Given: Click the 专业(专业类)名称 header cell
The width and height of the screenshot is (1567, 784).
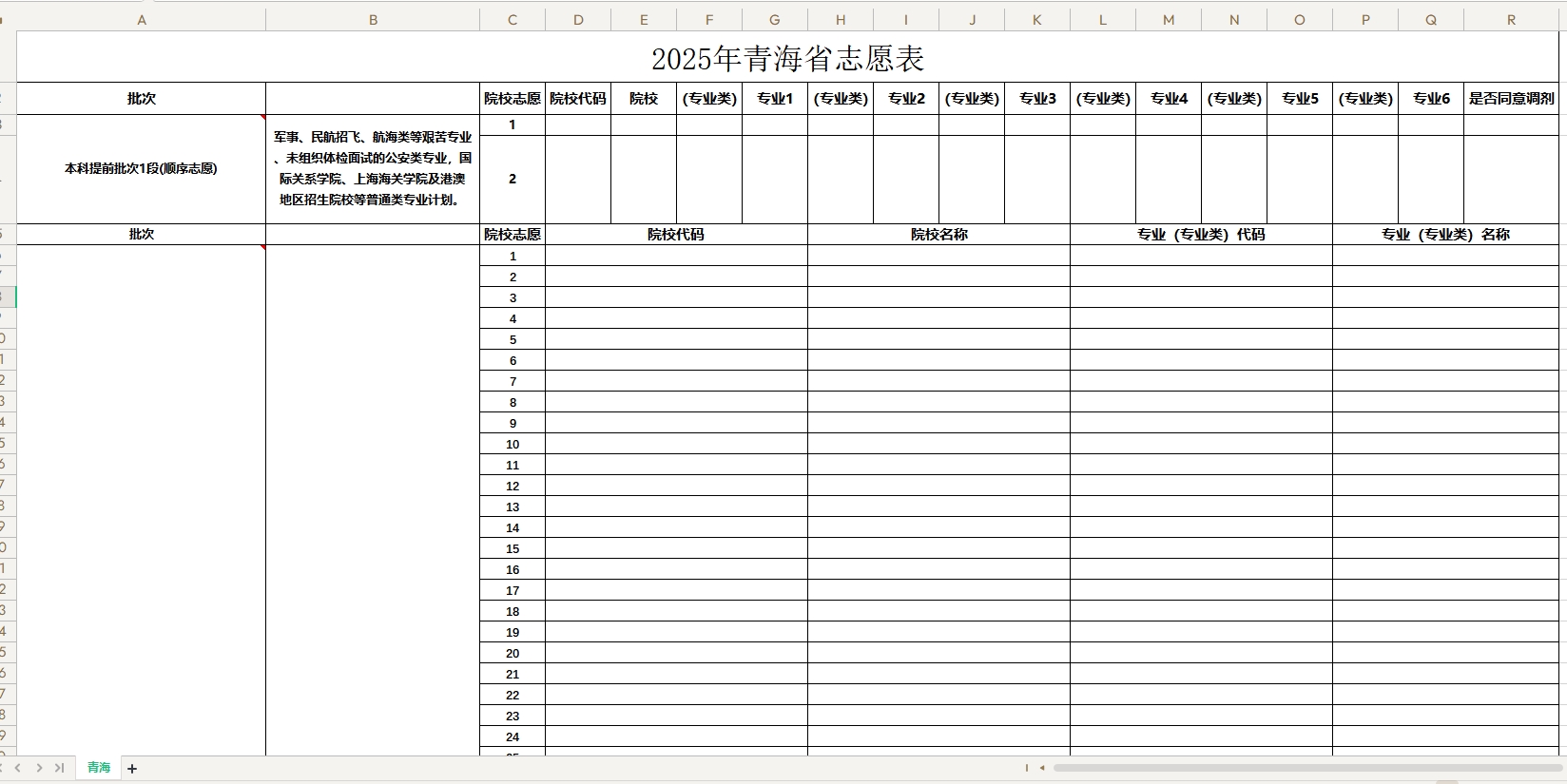Looking at the screenshot, I should [x=1445, y=235].
